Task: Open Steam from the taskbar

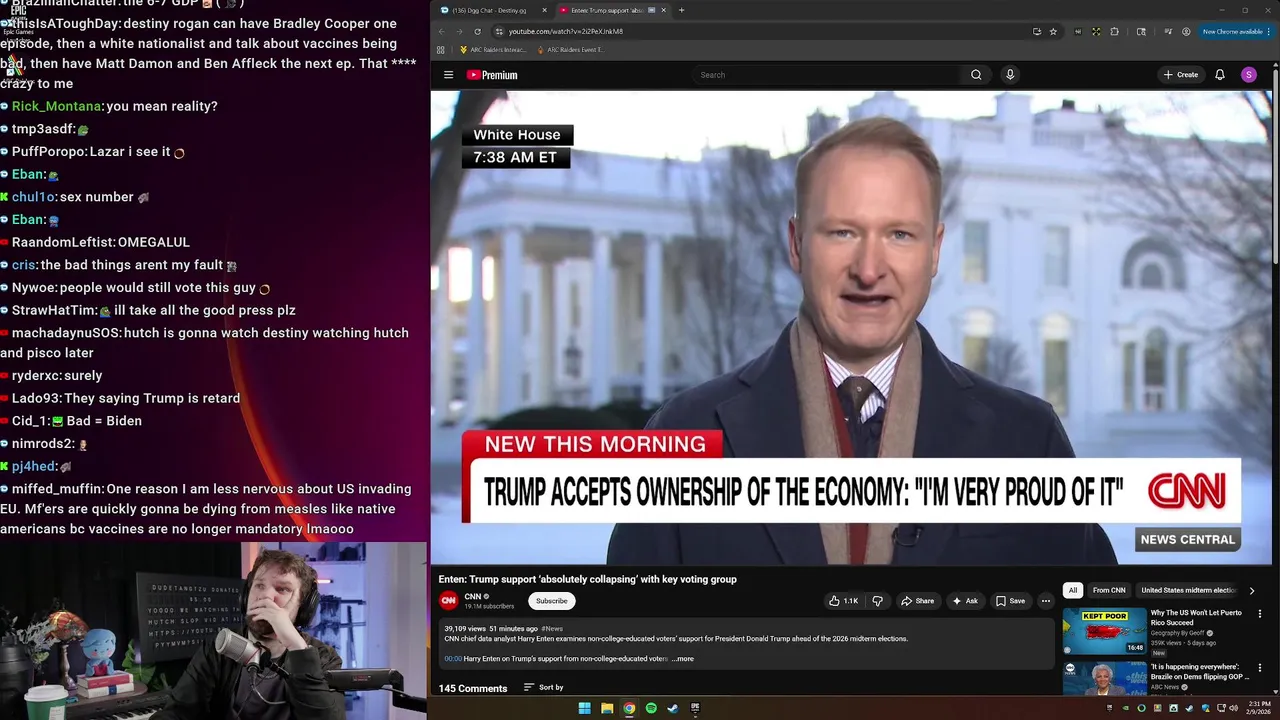Action: tap(673, 708)
